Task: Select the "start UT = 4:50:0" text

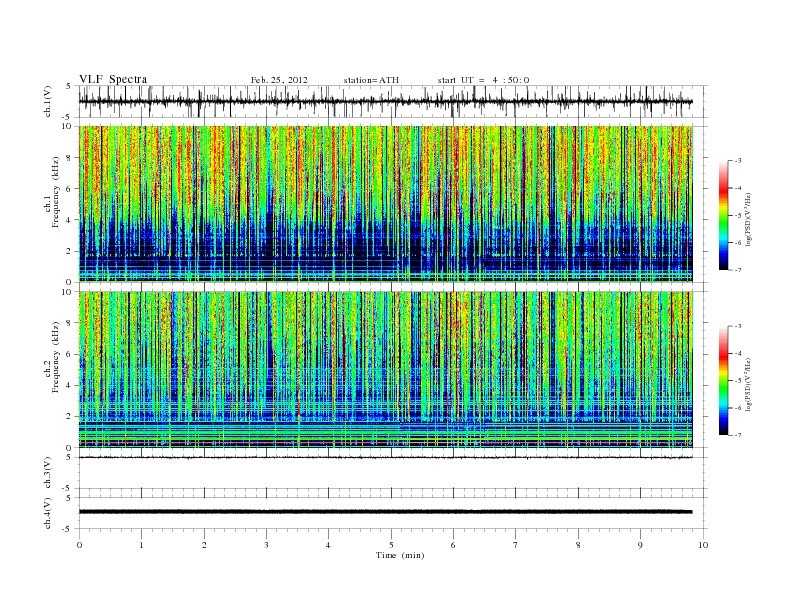Action: tap(483, 80)
